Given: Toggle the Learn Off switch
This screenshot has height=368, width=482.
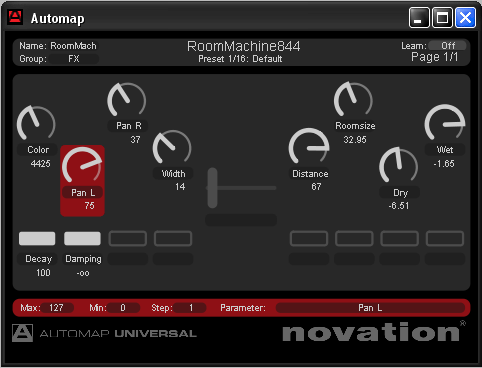Looking at the screenshot, I should pyautogui.click(x=448, y=45).
